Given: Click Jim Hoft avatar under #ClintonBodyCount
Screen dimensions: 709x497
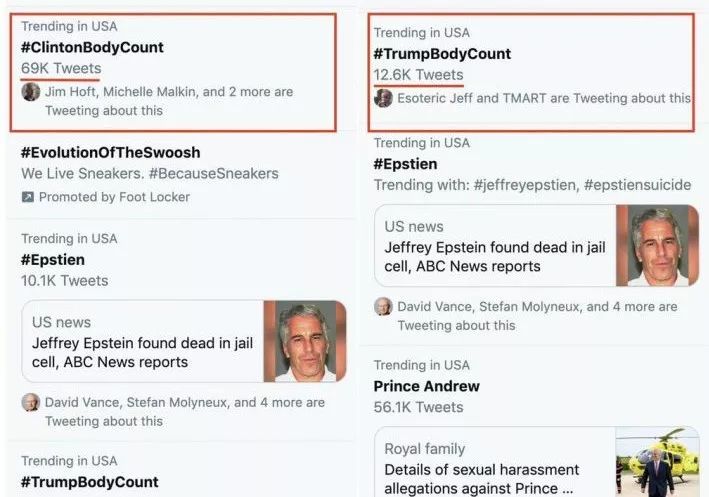Looking at the screenshot, I should (x=31, y=92).
